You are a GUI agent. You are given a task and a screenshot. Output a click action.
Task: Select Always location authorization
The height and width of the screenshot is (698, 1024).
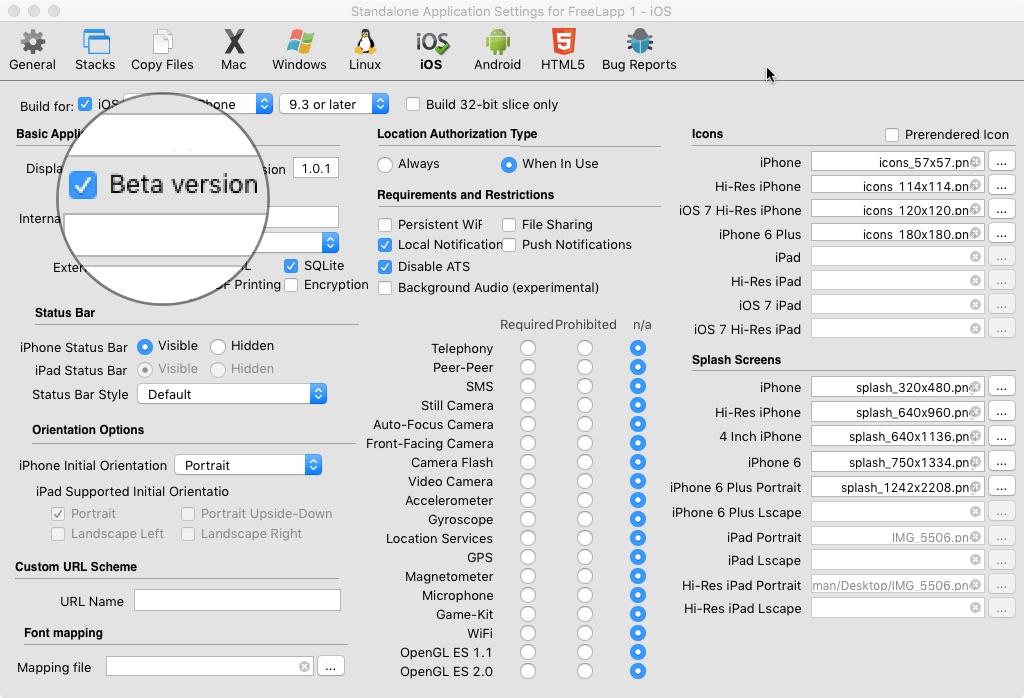click(385, 164)
